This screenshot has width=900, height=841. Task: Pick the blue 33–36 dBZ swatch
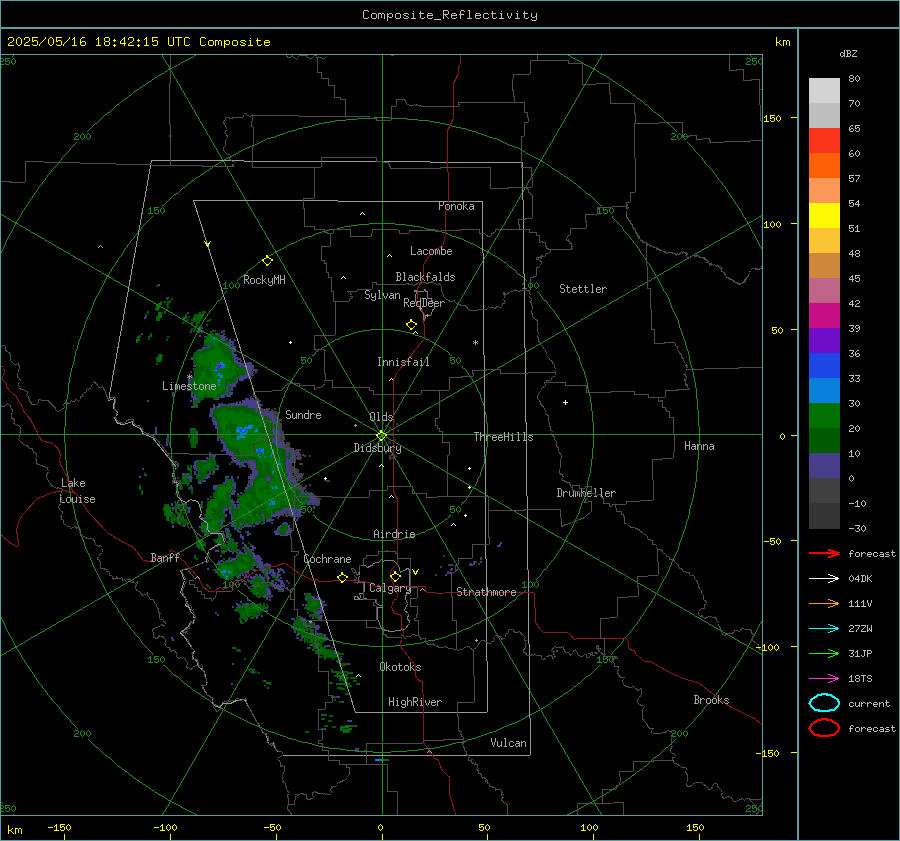pos(824,365)
